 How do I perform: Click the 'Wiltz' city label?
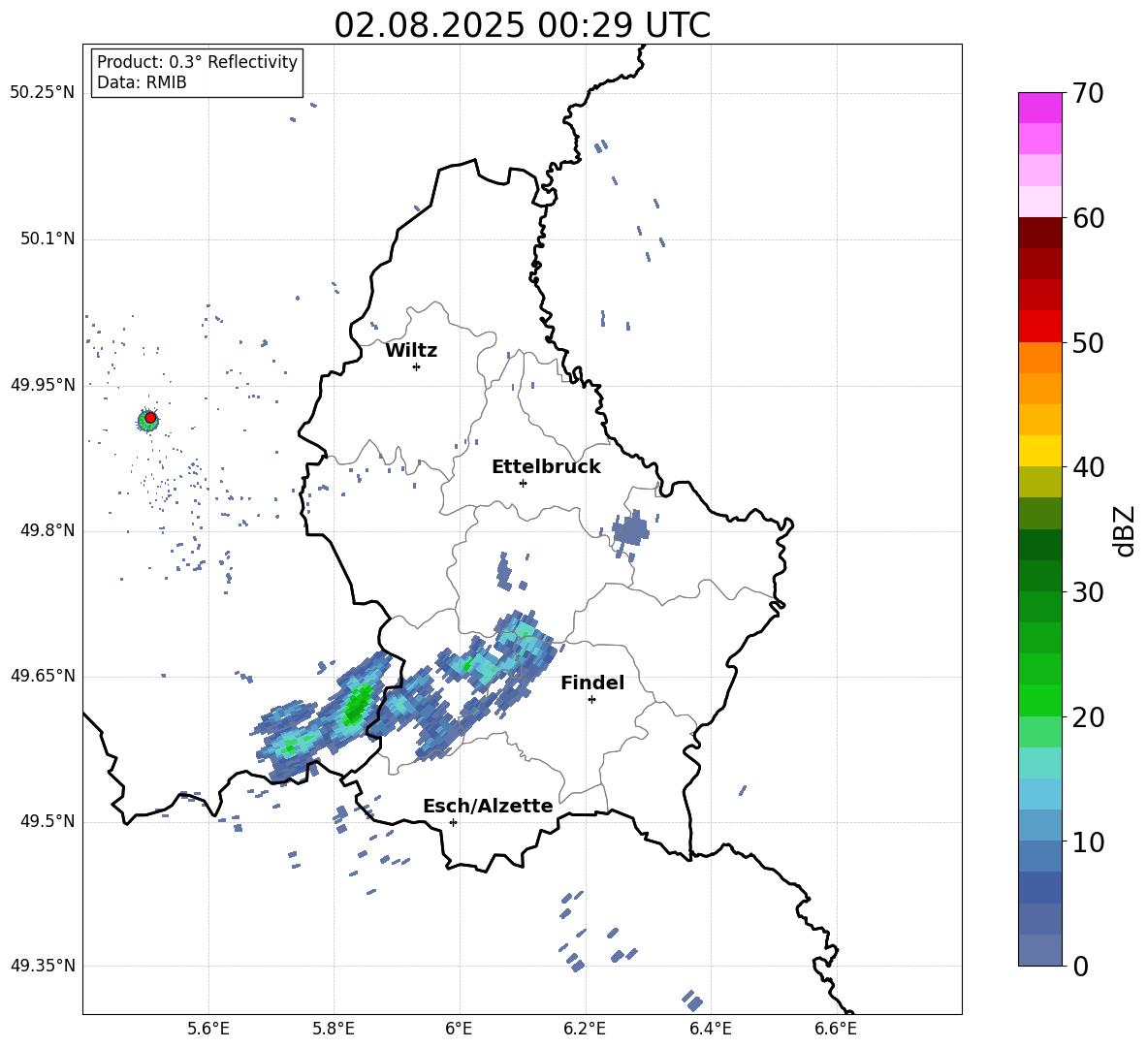tap(411, 351)
